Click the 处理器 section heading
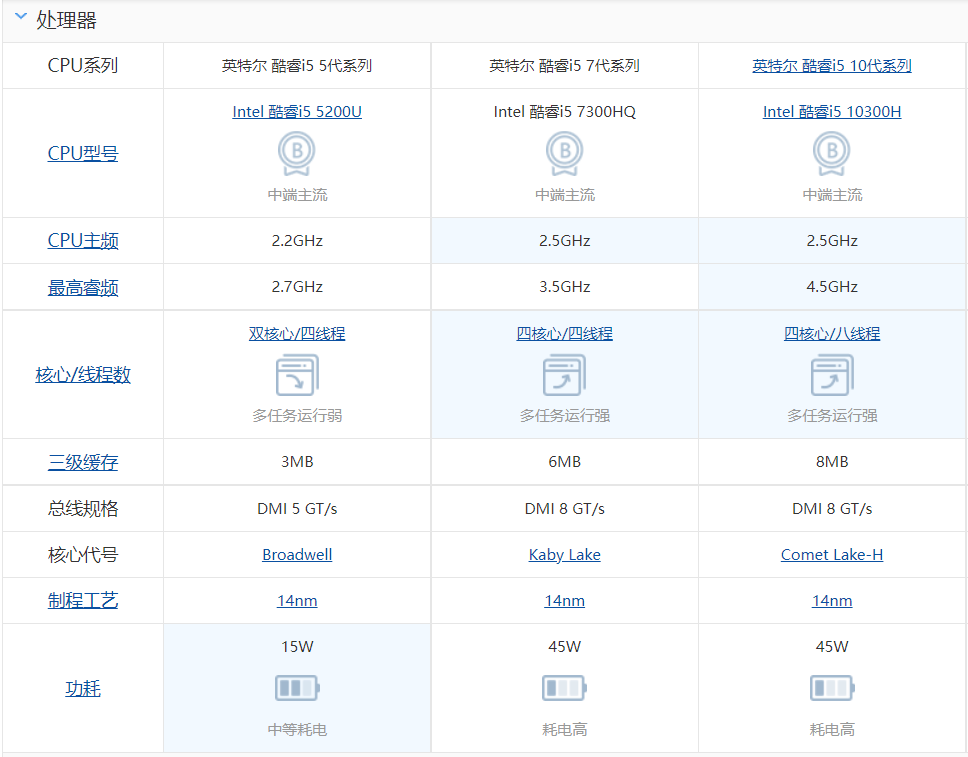This screenshot has height=757, width=968. [x=66, y=20]
